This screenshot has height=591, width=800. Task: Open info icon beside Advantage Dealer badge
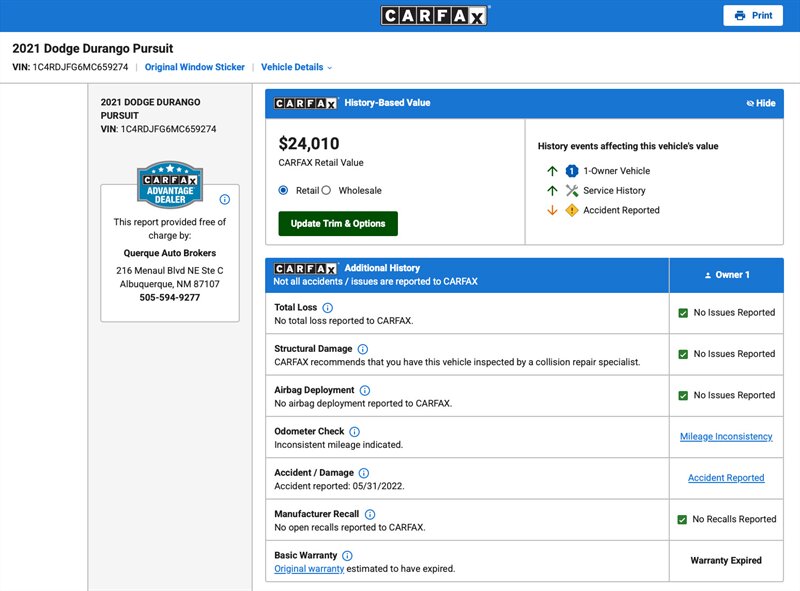224,200
